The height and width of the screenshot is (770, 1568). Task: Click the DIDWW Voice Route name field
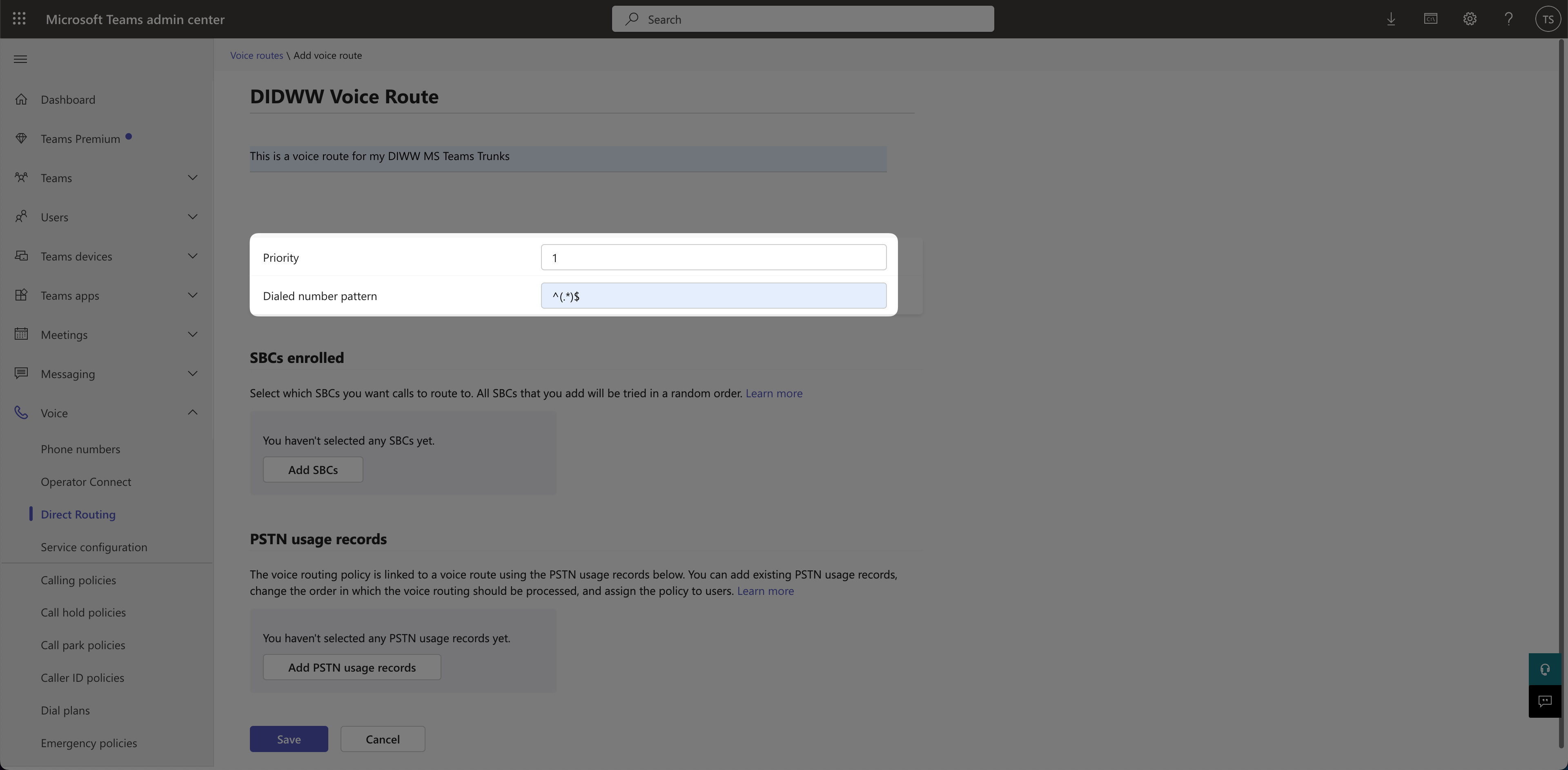[x=581, y=98]
